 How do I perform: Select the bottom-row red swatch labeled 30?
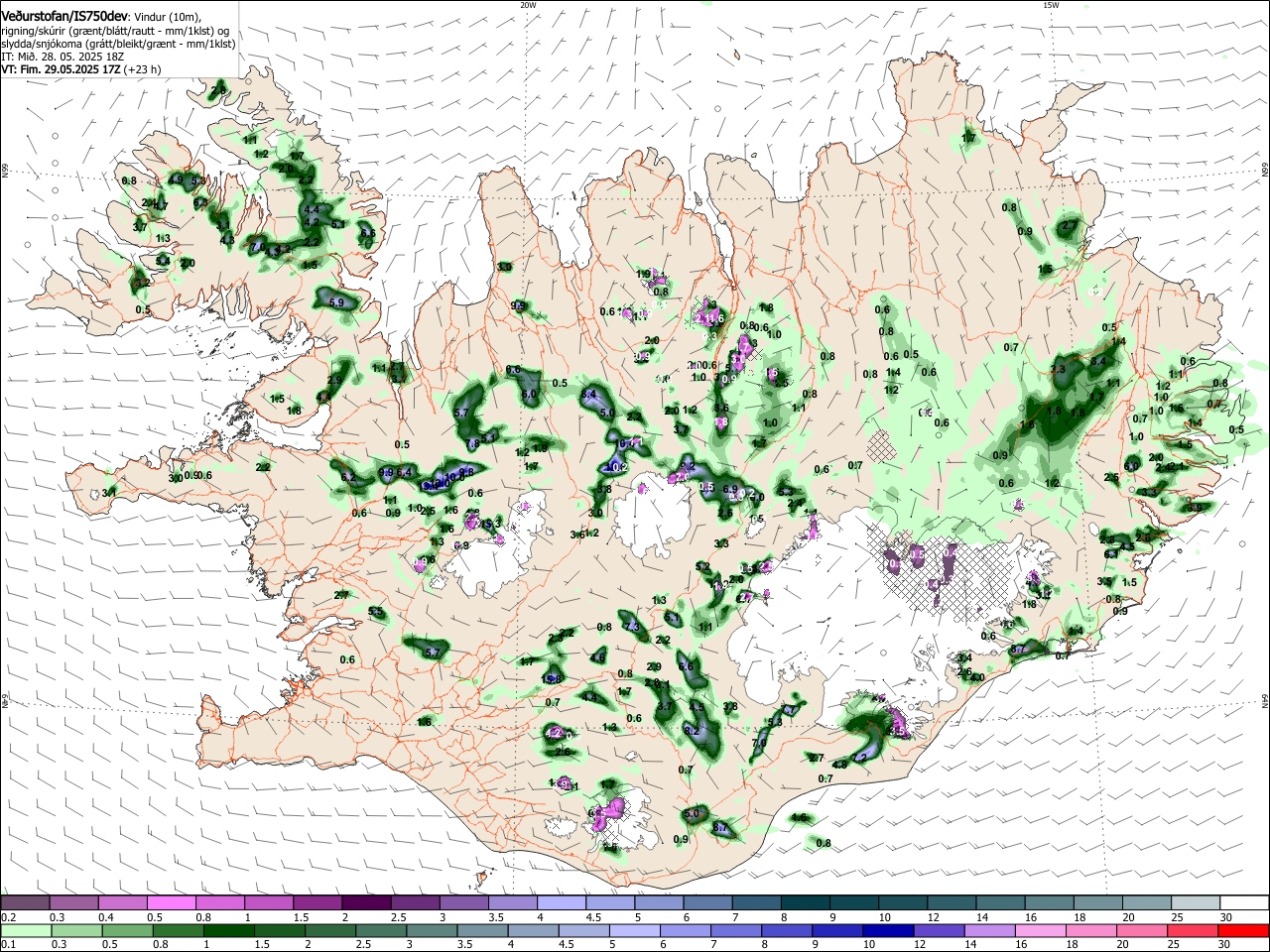click(x=1241, y=930)
